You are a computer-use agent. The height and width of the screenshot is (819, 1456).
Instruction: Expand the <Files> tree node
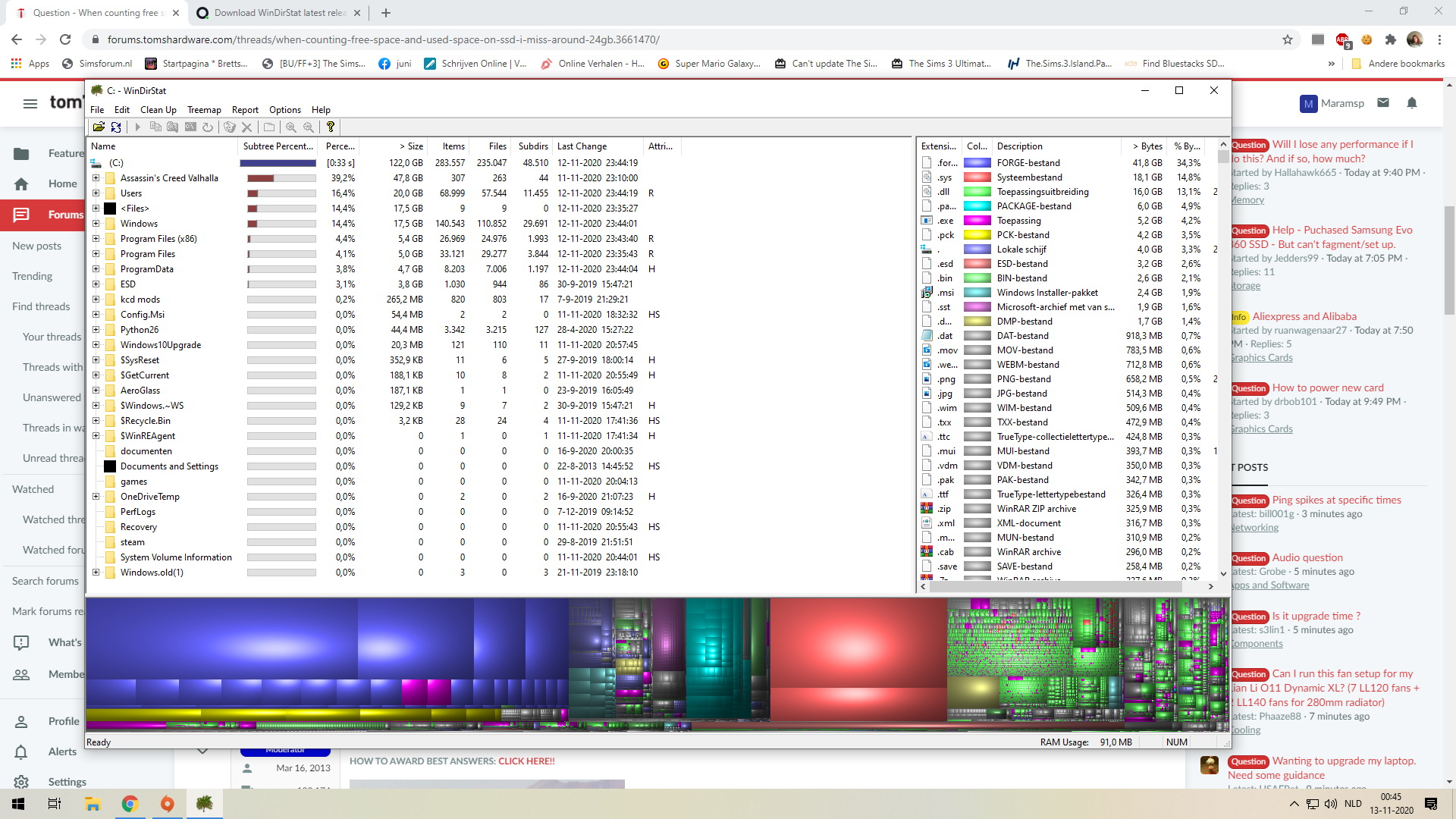click(x=96, y=209)
